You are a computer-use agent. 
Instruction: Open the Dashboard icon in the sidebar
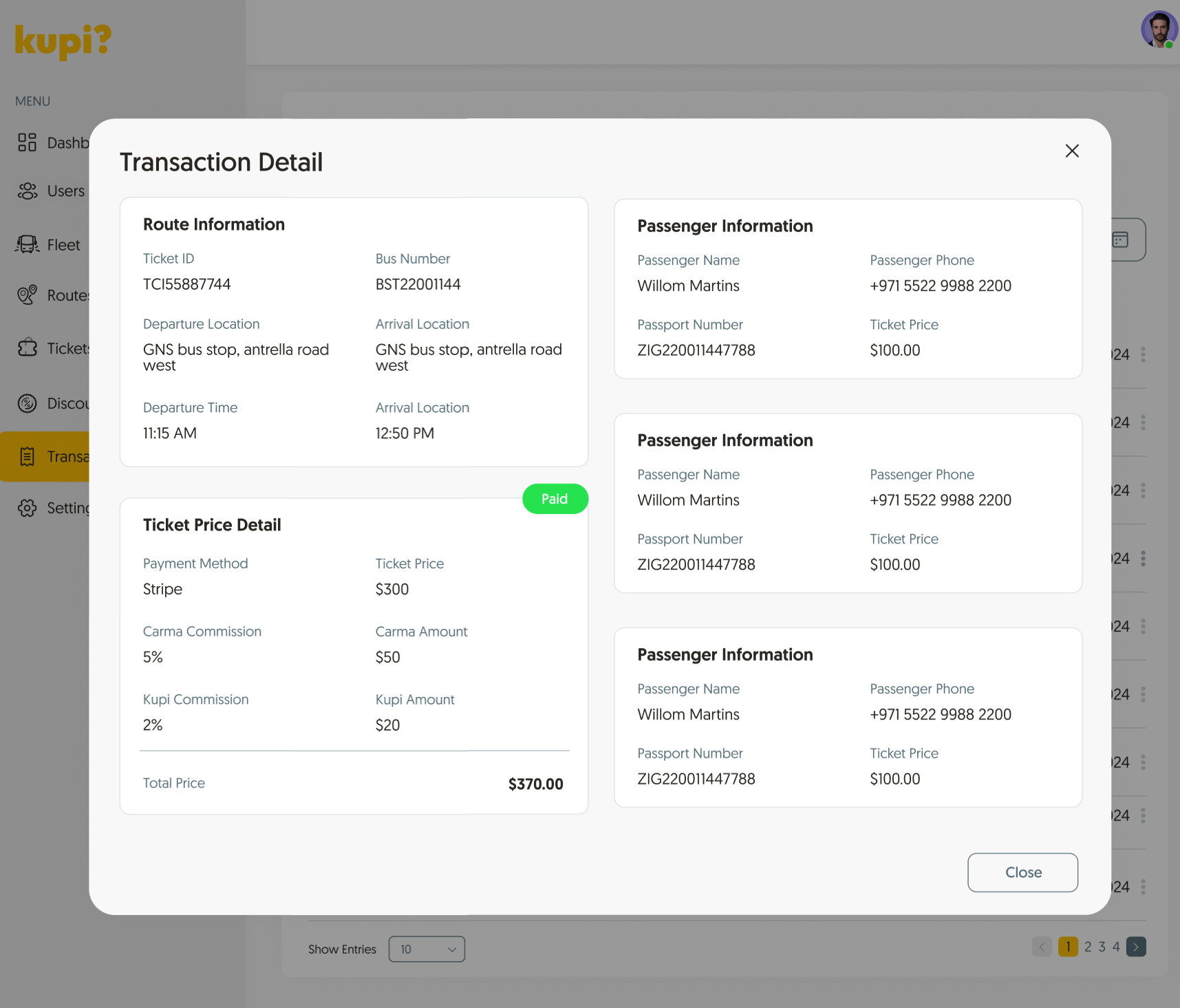(x=27, y=142)
